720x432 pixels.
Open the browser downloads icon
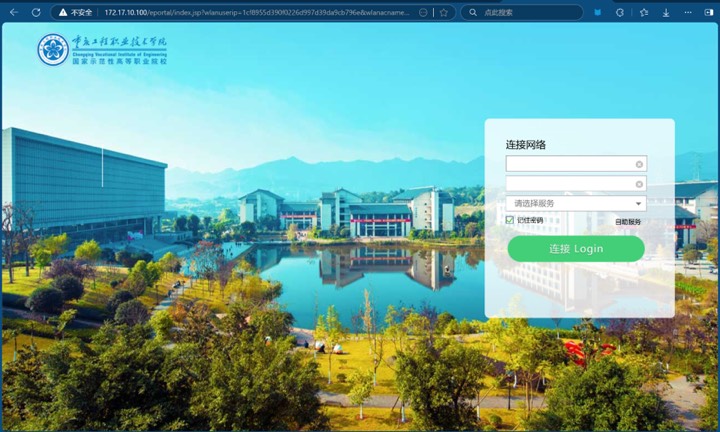667,12
